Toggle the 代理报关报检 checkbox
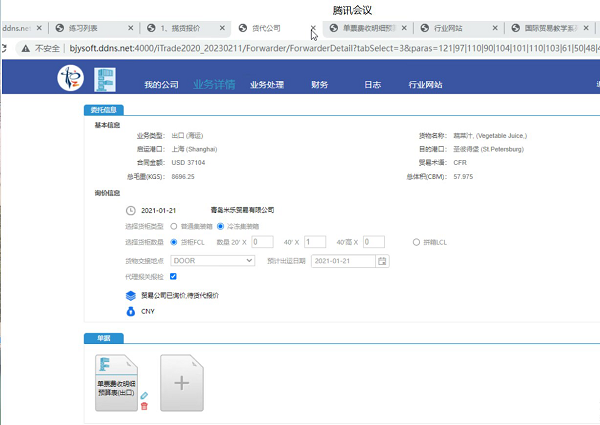This screenshot has width=600, height=425. 174,276
